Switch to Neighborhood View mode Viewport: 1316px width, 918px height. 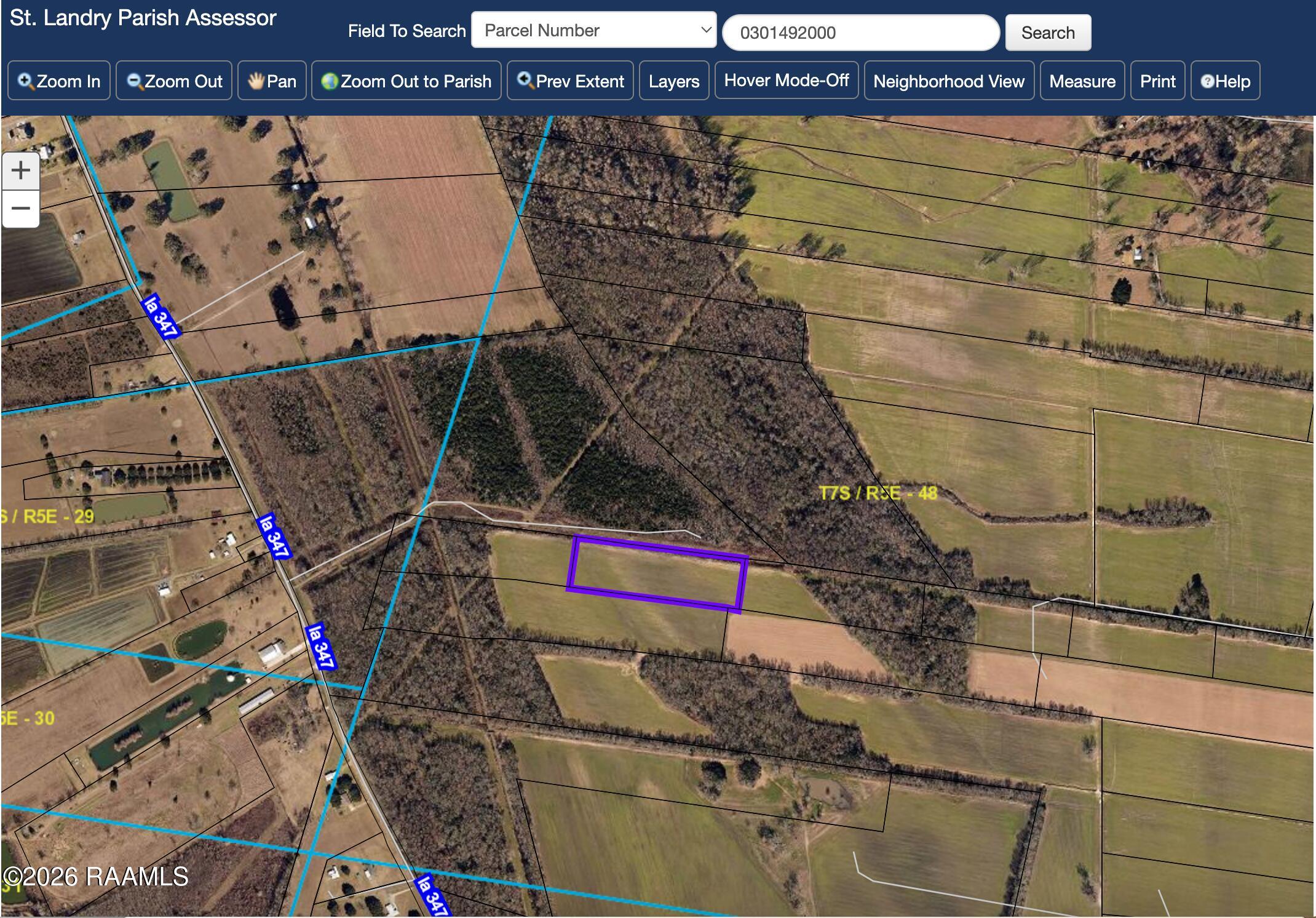coord(948,81)
